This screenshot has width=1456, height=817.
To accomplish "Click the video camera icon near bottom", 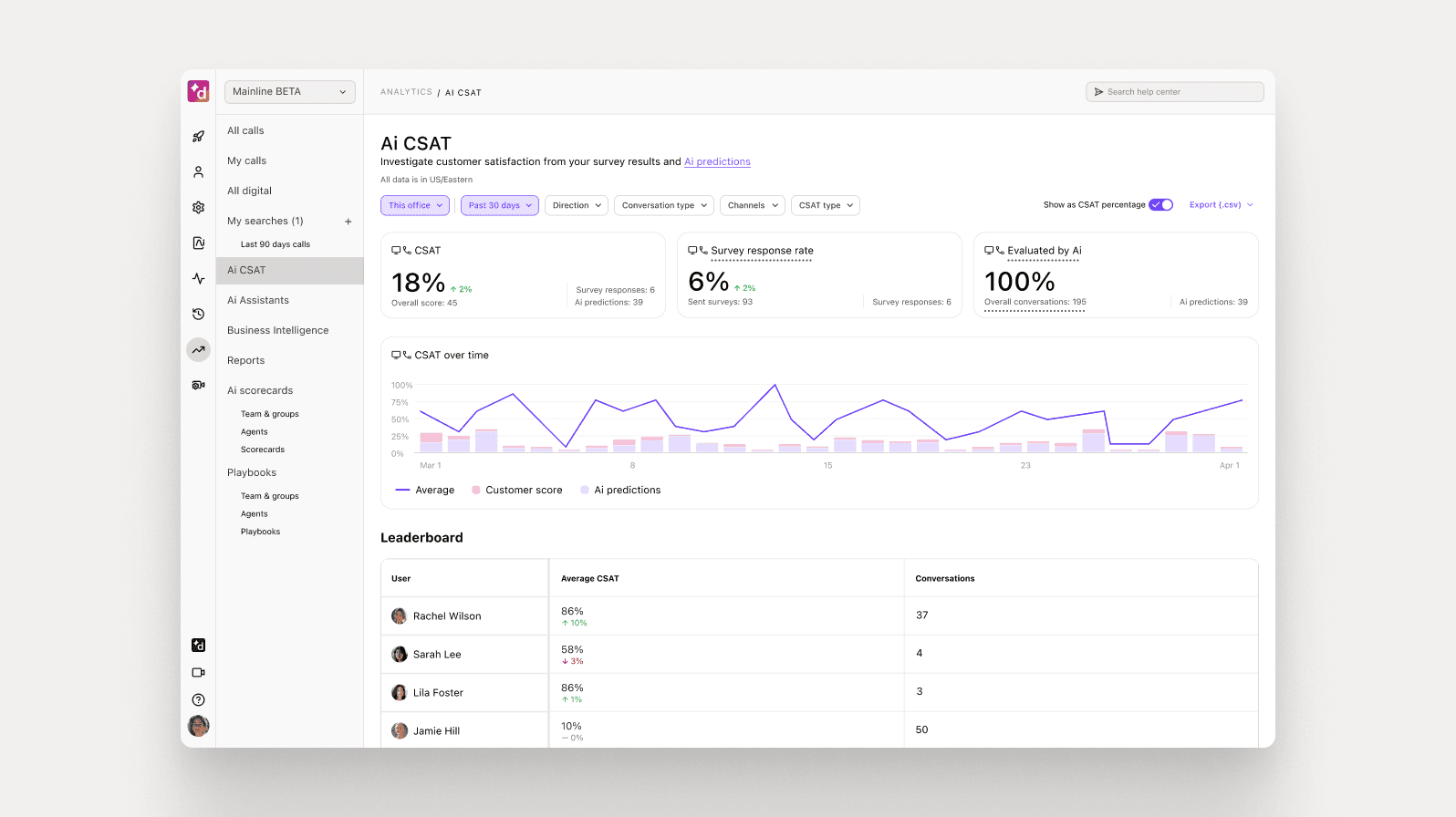I will click(x=198, y=673).
